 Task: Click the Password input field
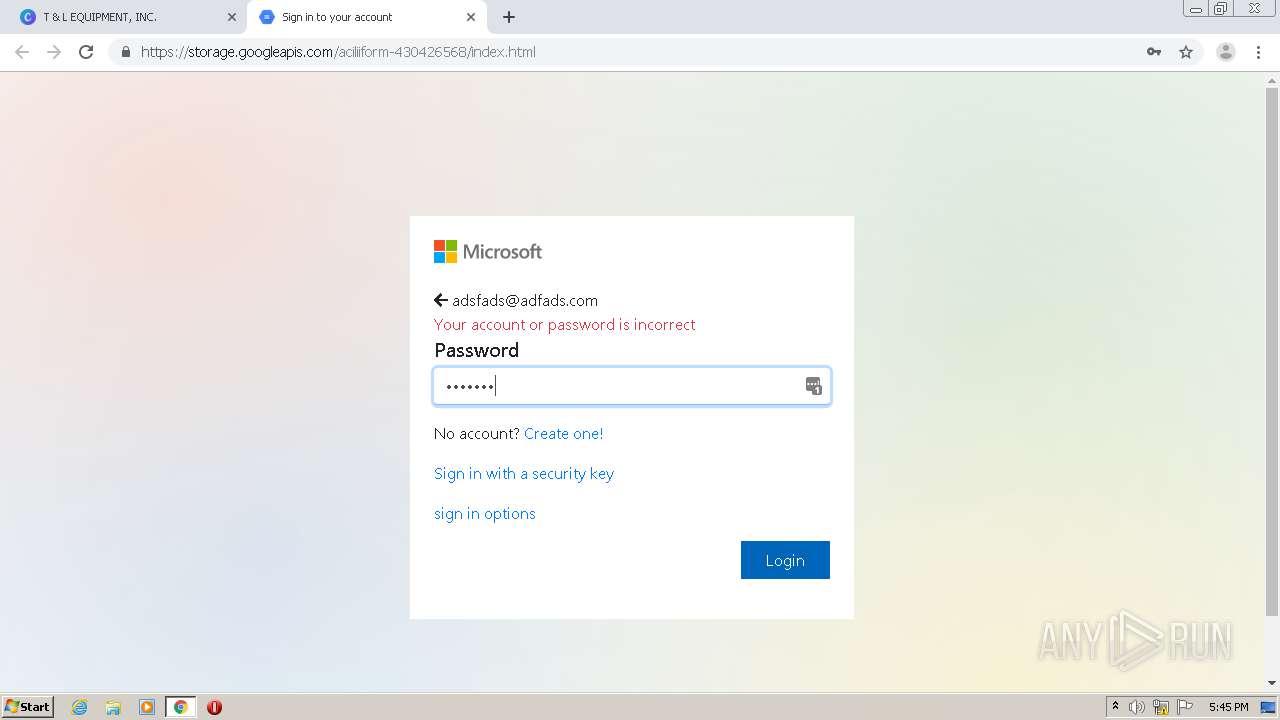click(632, 386)
